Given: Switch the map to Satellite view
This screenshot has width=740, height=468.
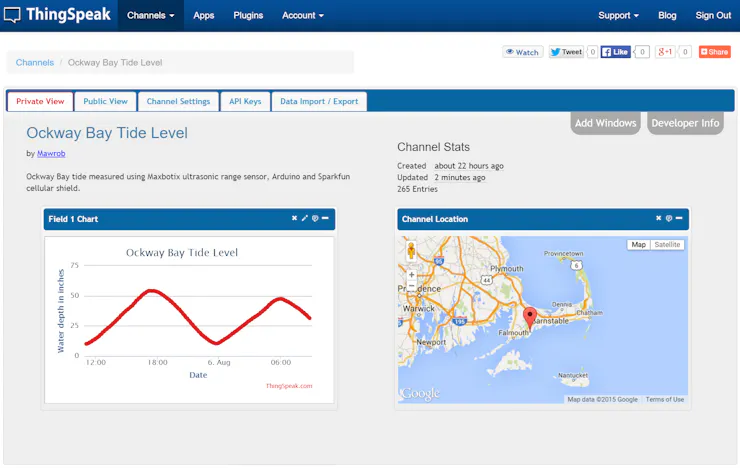Looking at the screenshot, I should click(667, 244).
